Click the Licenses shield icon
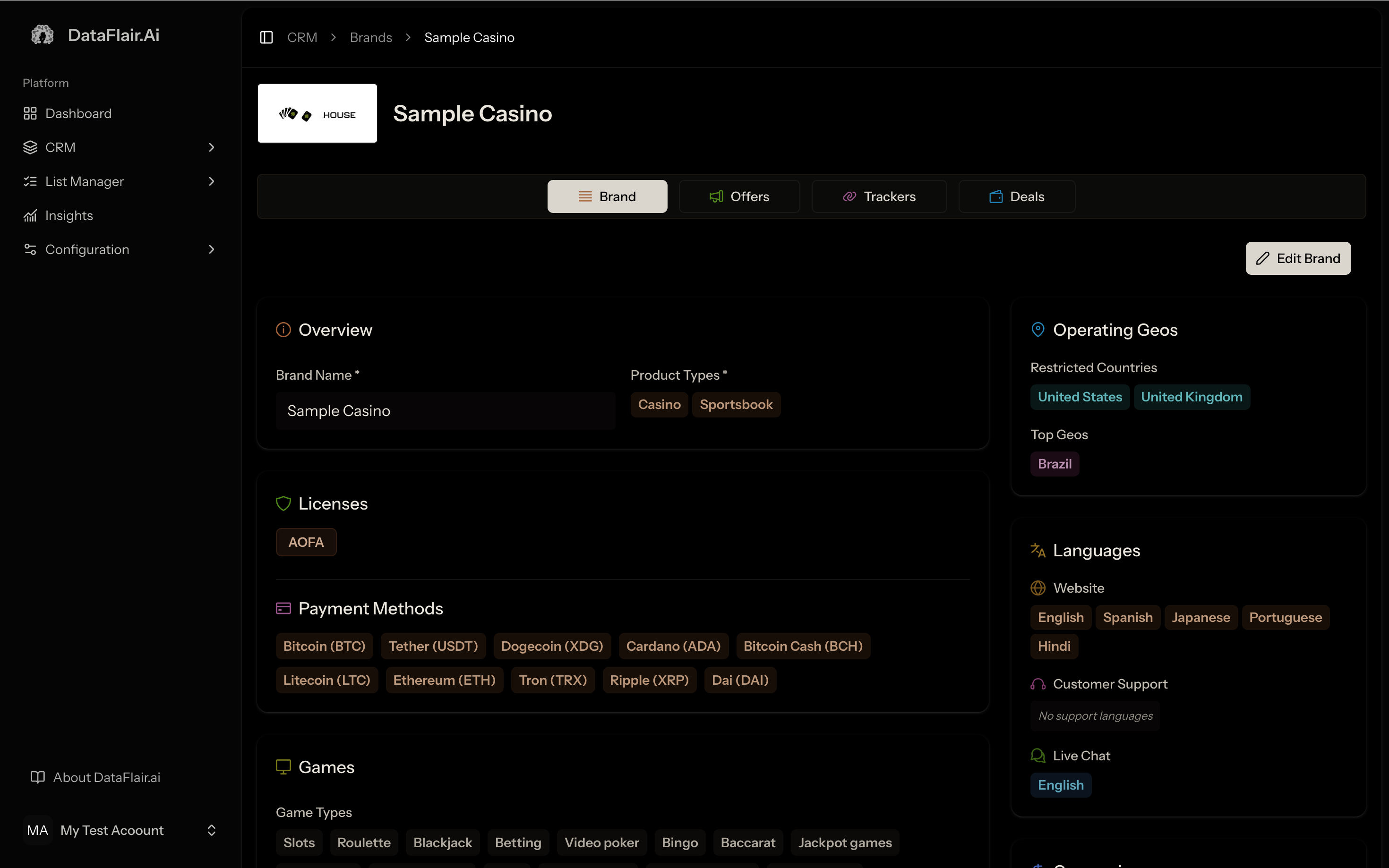This screenshot has width=1389, height=868. click(x=283, y=503)
